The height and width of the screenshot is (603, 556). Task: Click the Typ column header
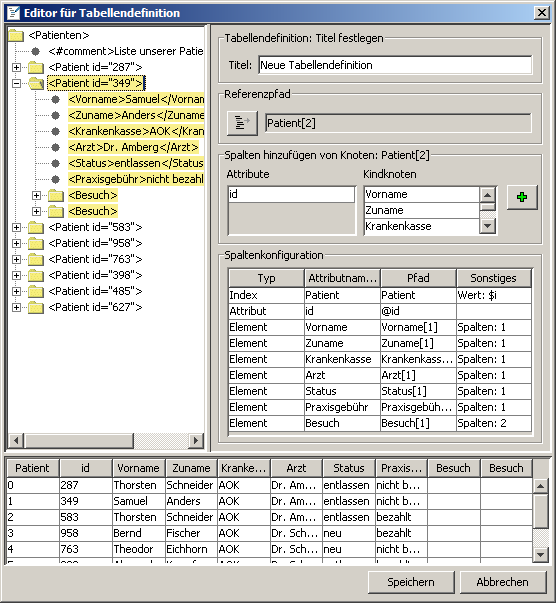[266, 278]
